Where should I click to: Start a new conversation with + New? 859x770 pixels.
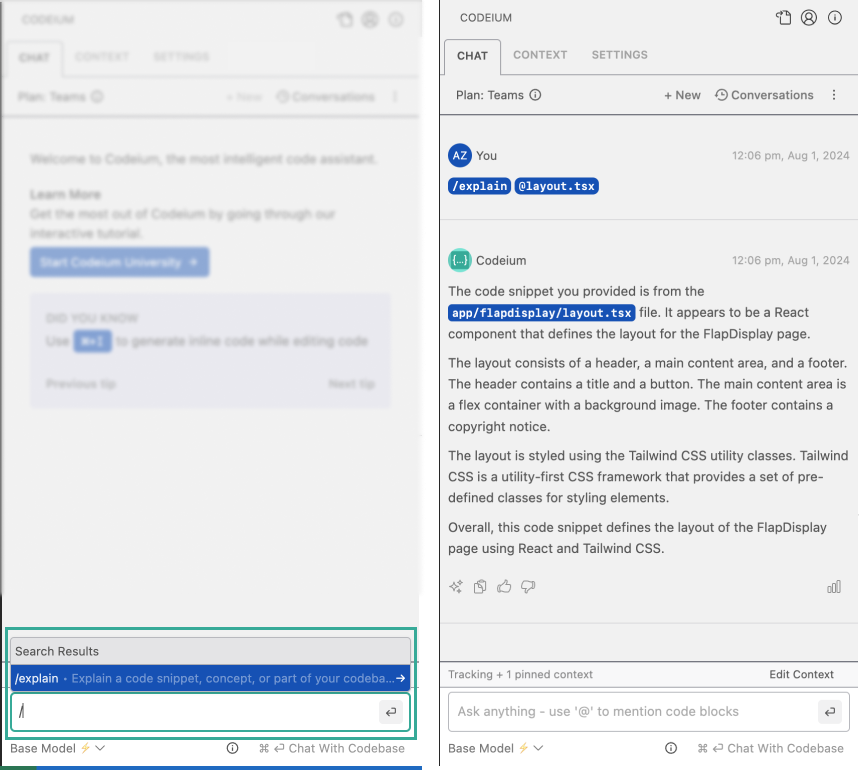click(x=682, y=95)
